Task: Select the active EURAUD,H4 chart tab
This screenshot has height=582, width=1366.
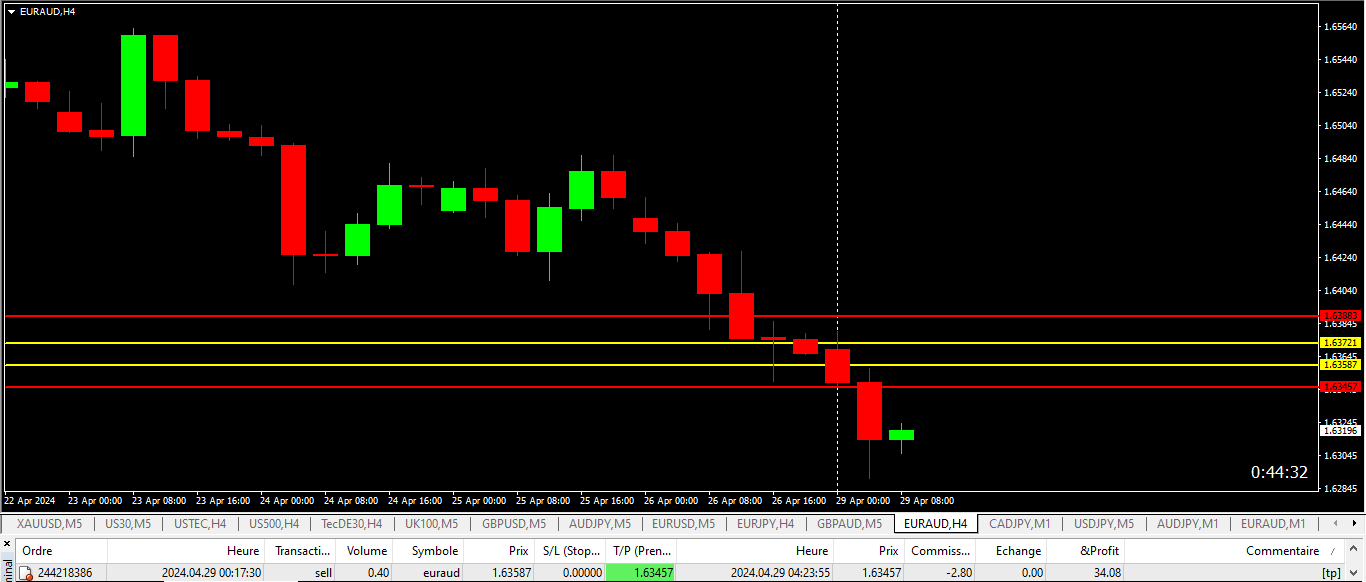Action: pyautogui.click(x=935, y=523)
